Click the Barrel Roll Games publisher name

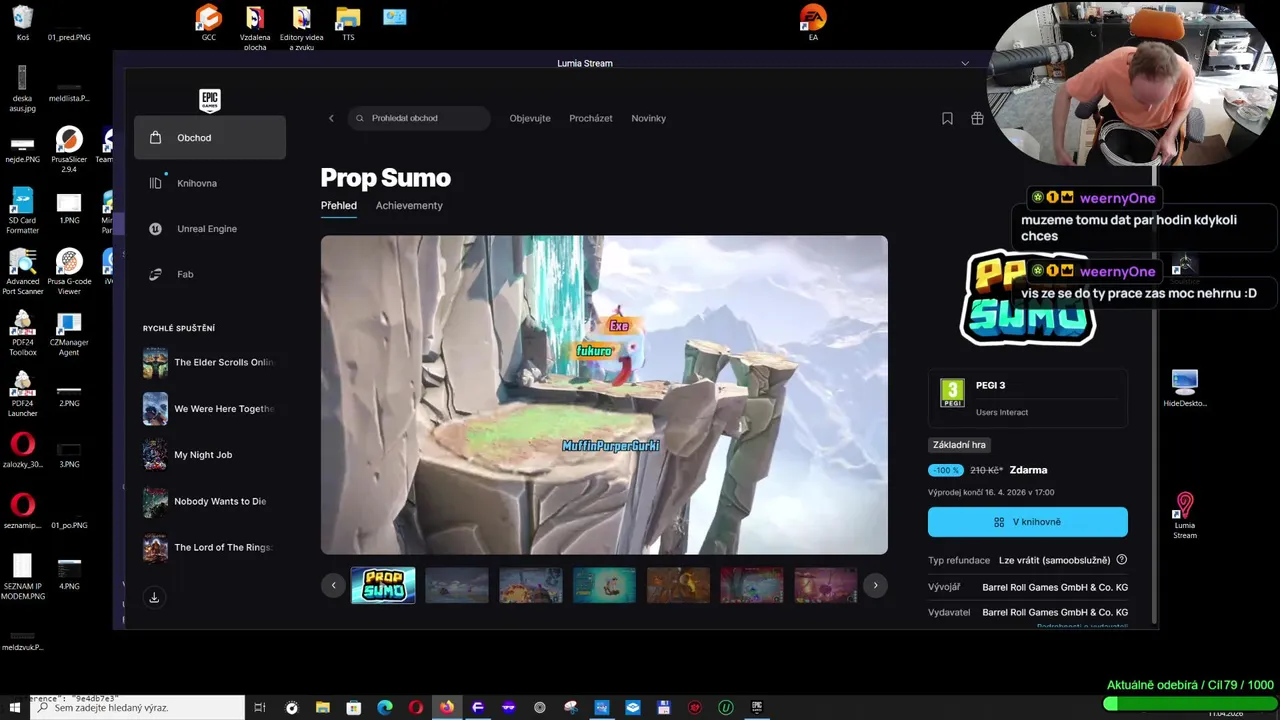[x=1055, y=612]
